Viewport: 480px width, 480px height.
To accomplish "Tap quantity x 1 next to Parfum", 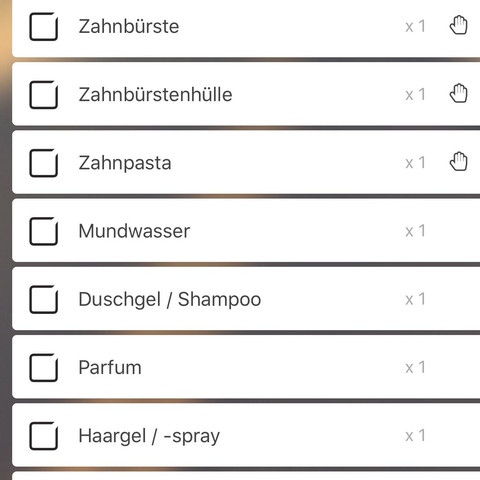I will [x=415, y=367].
